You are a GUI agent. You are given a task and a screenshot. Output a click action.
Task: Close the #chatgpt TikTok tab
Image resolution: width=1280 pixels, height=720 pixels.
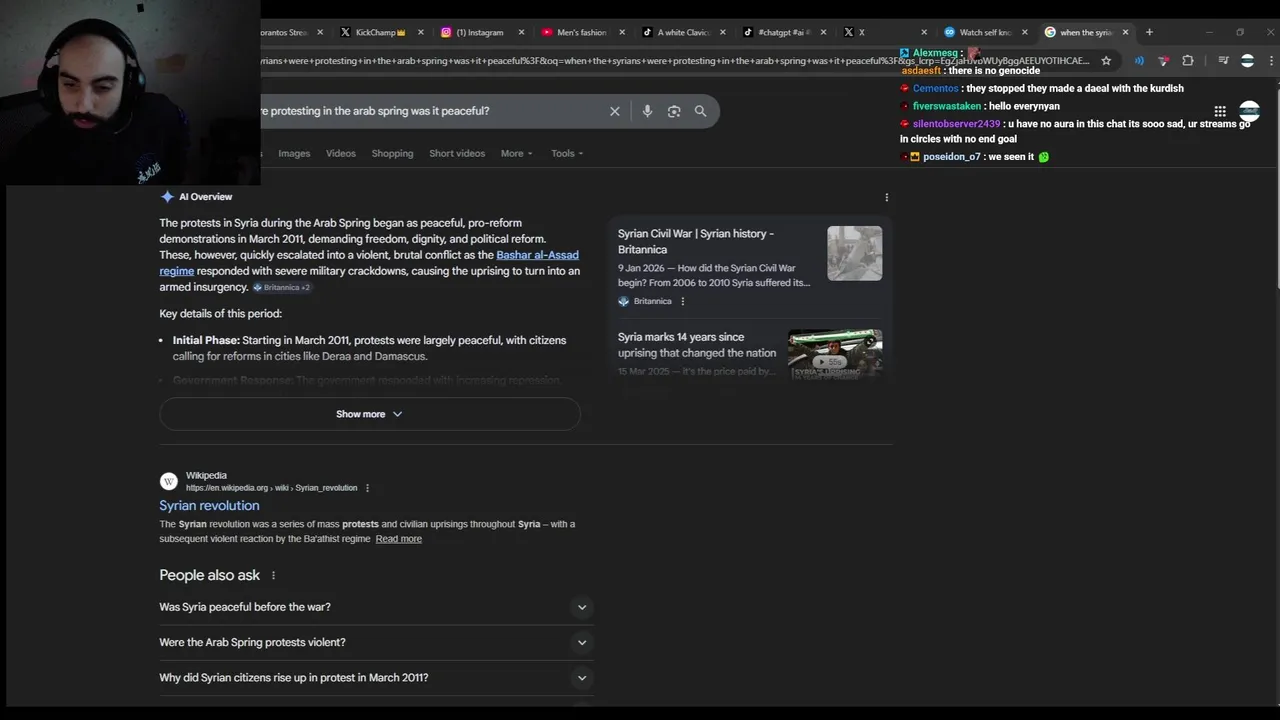point(823,32)
